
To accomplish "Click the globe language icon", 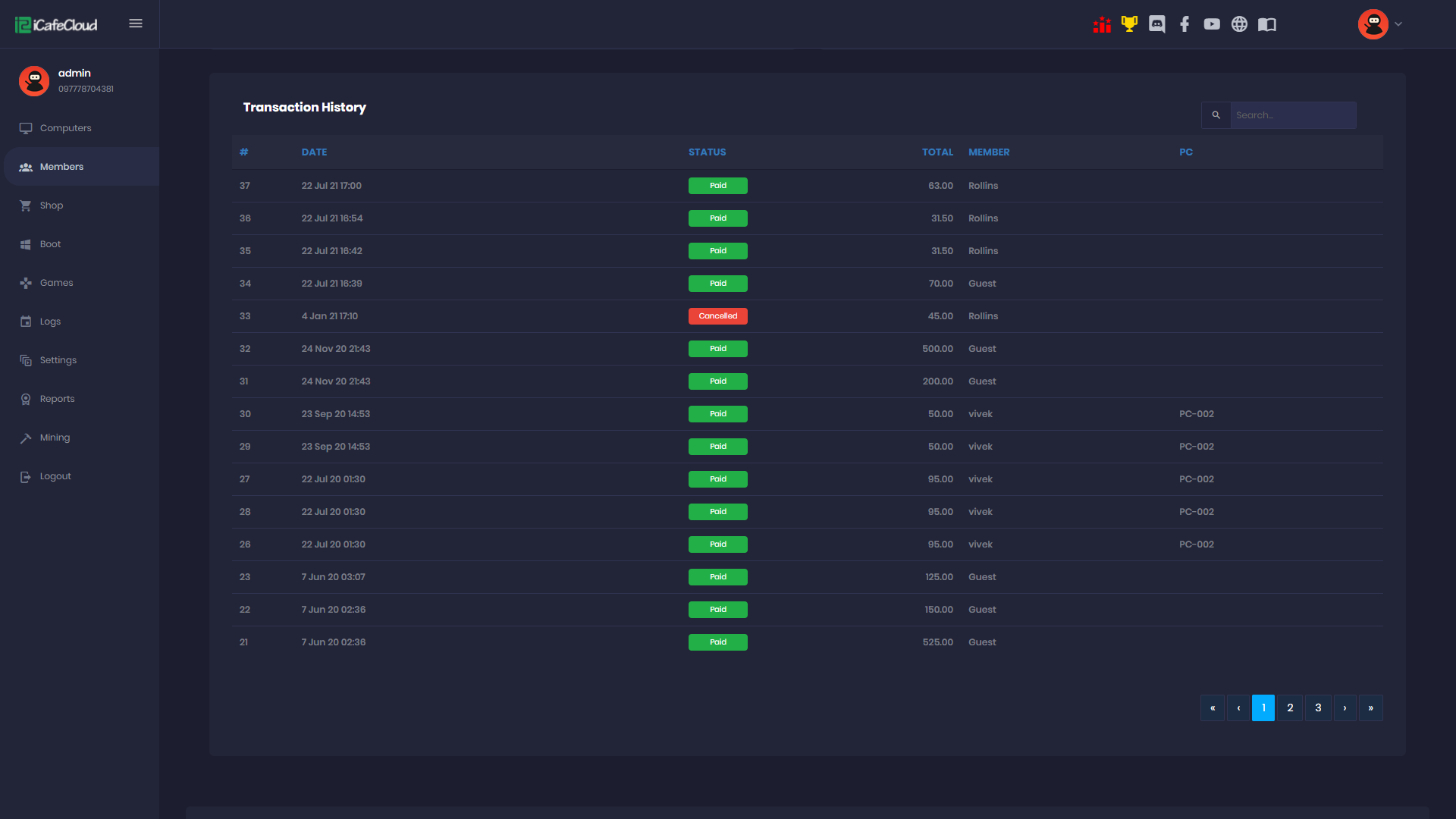I will tap(1239, 24).
